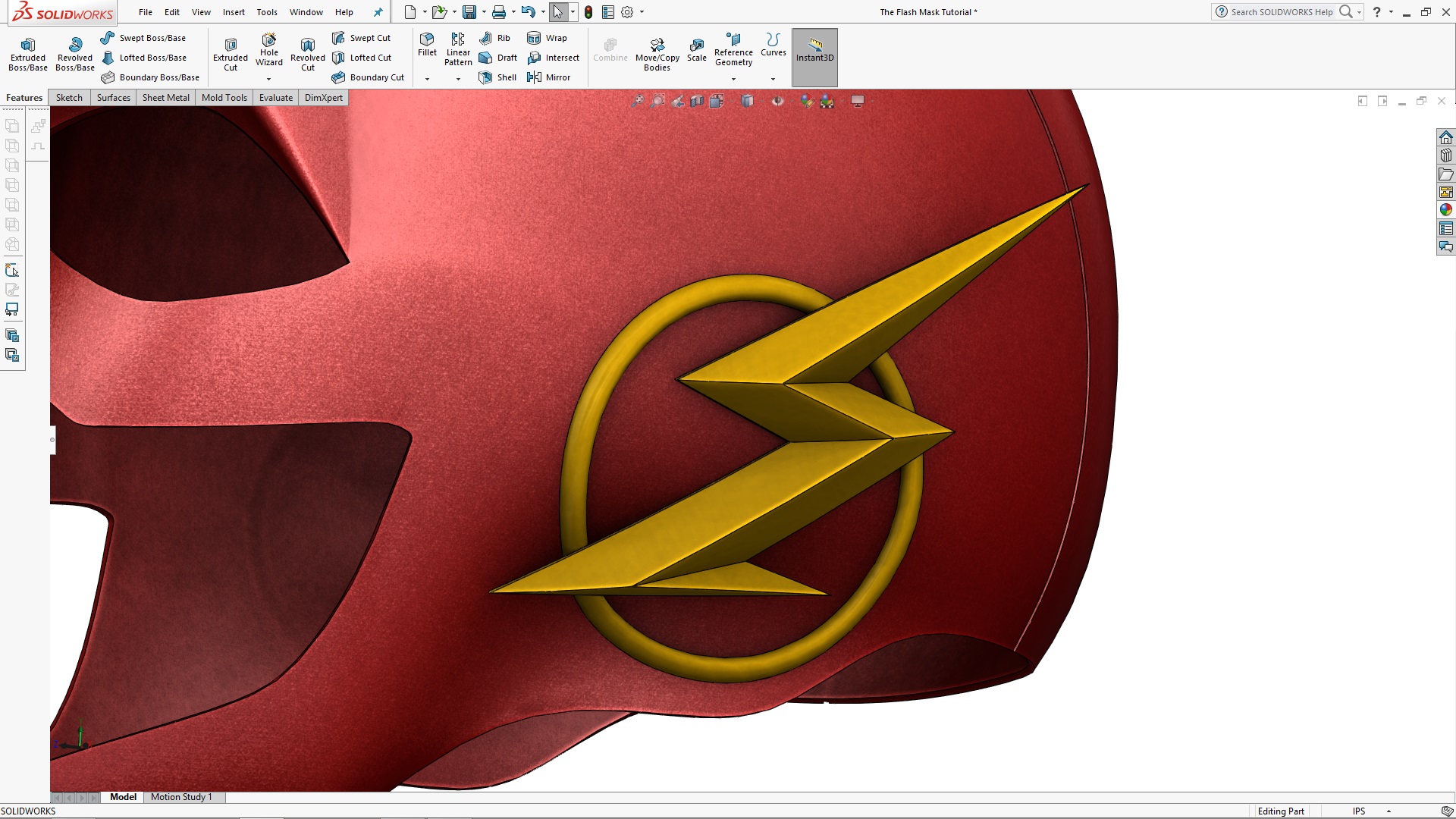The width and height of the screenshot is (1456, 819).
Task: Switch to the Motion Study 1 tab
Action: 182,797
